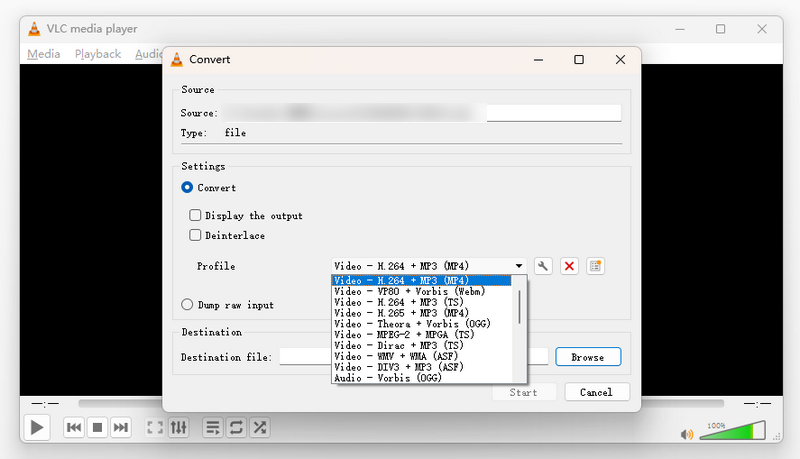Viewport: 800px width, 459px height.
Task: Click VLC cone icon in main window title
Action: point(34,29)
